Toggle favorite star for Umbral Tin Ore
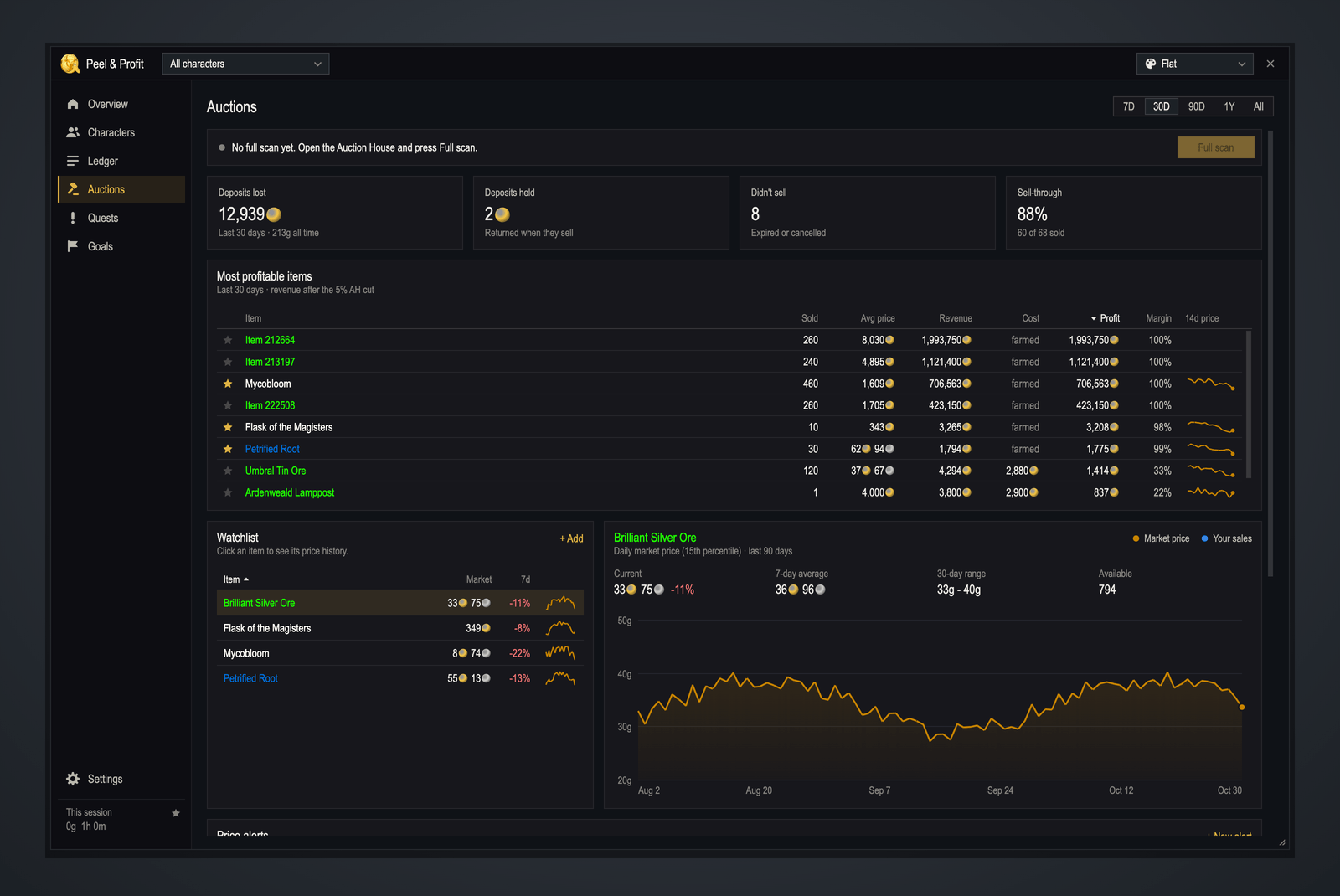 (228, 471)
